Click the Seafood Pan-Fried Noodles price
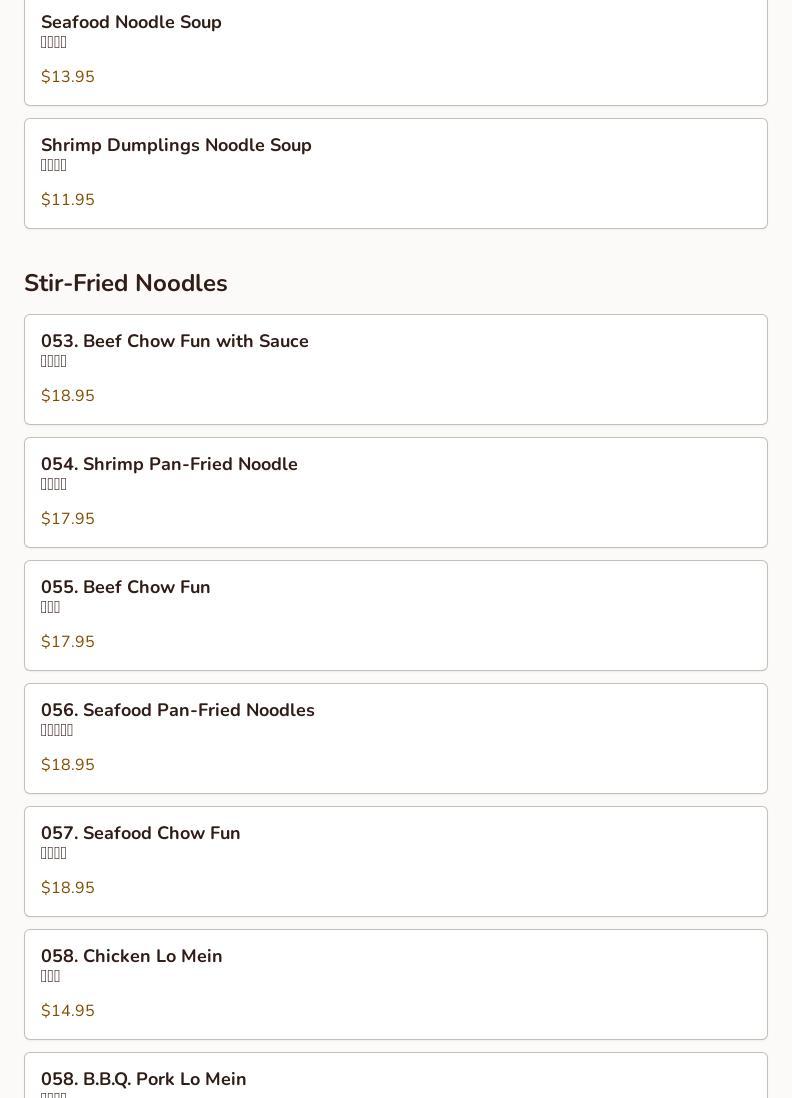The height and width of the screenshot is (1098, 792). tap(68, 765)
